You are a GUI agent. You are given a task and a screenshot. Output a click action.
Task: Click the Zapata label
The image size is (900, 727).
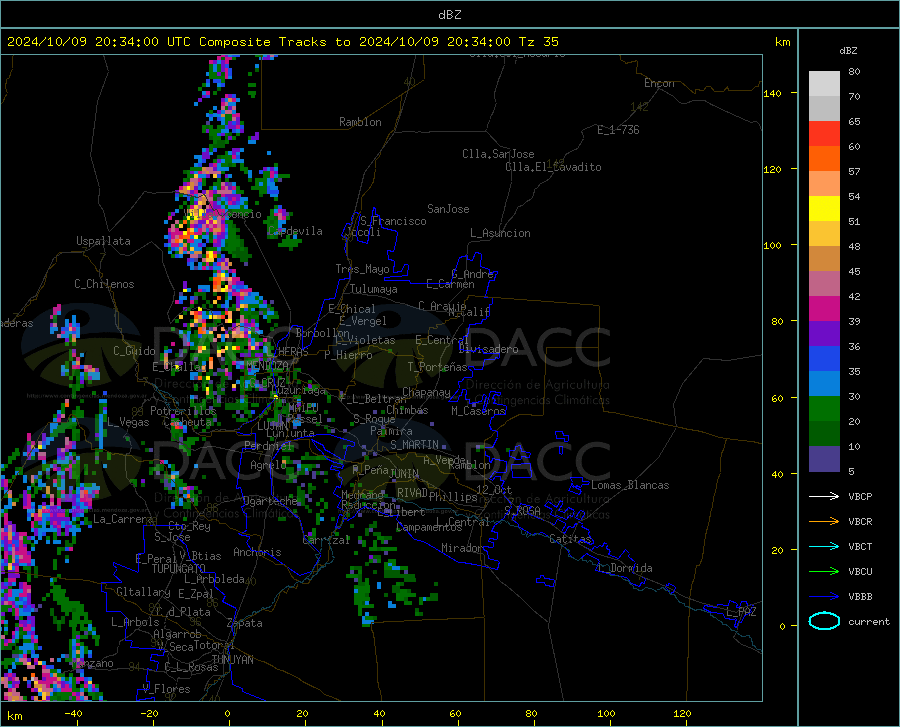245,623
